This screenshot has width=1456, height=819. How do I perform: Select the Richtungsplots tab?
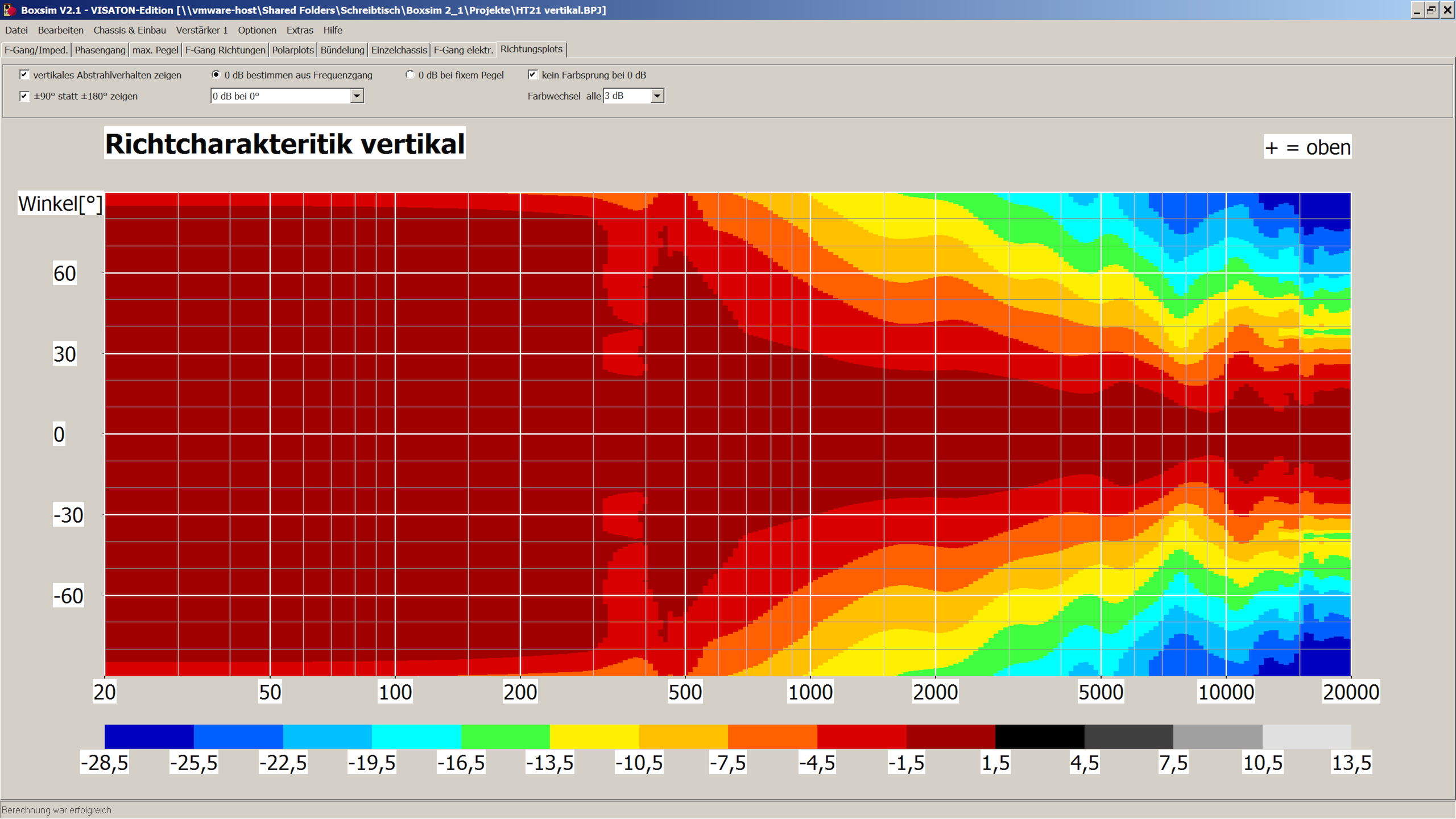pos(531,49)
